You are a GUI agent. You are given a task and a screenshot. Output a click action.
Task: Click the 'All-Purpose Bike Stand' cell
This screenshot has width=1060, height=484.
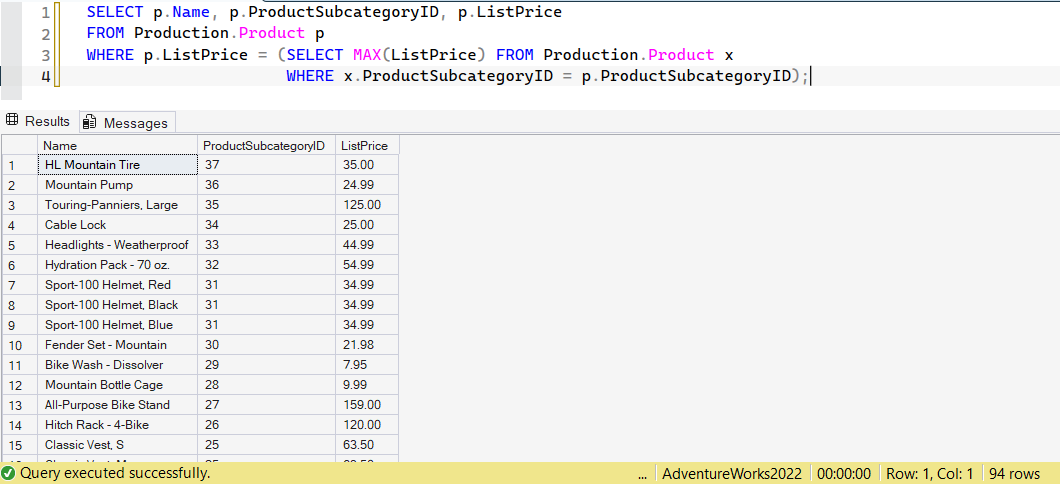click(119, 405)
